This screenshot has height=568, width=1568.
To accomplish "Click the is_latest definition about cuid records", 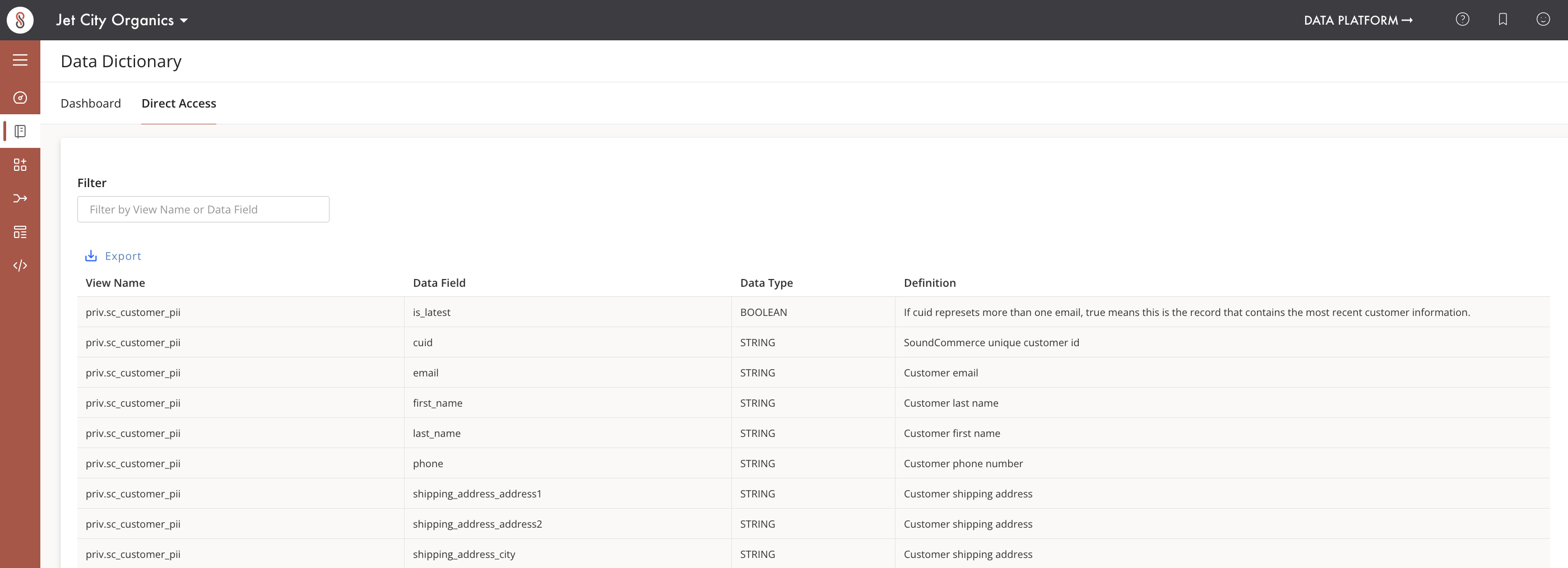I will [x=1186, y=312].
